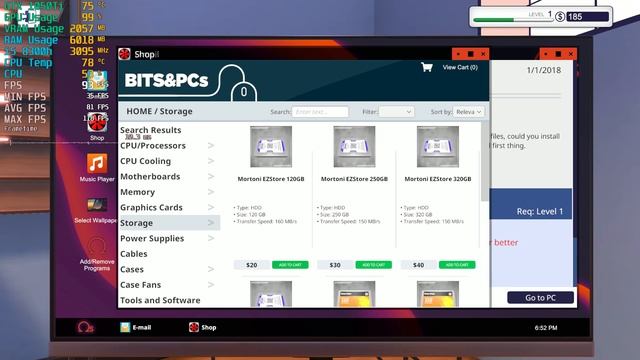Click the Mortoni EZStore 250GB title
The width and height of the screenshot is (640, 360).
pyautogui.click(x=354, y=179)
